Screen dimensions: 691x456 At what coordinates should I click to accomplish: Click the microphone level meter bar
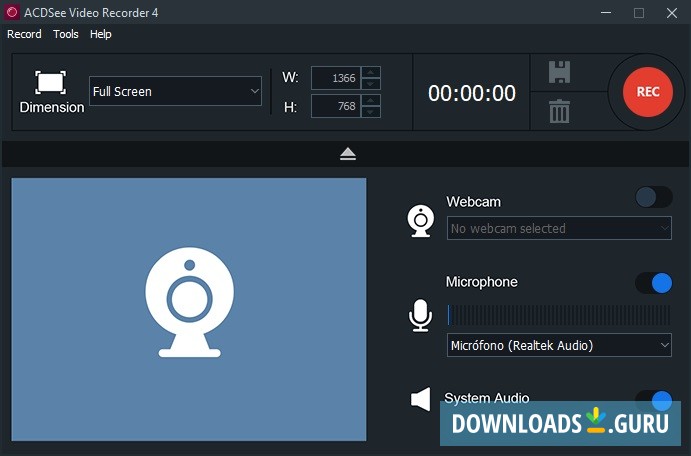pos(559,315)
